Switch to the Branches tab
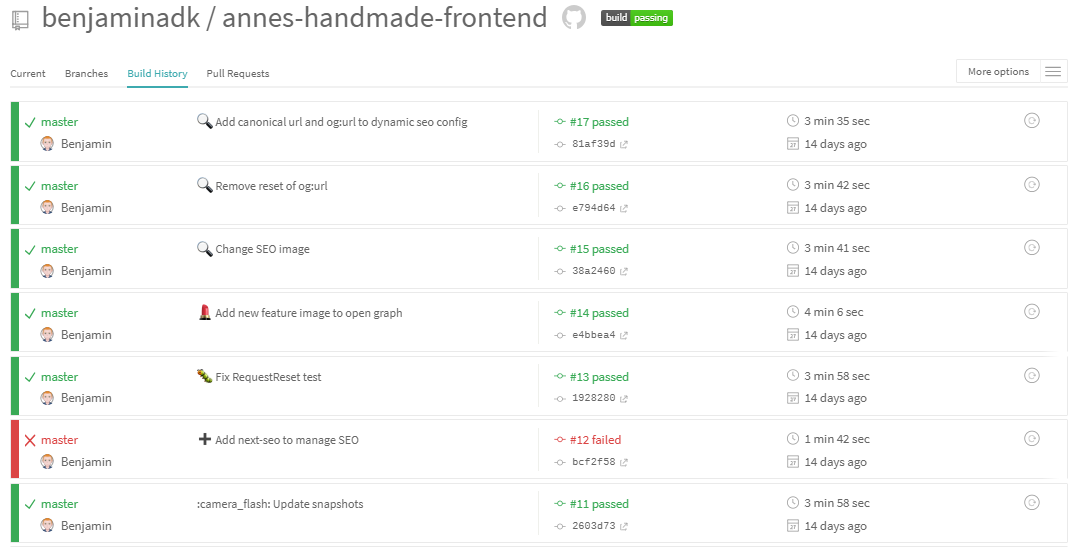Viewport: 1074px width, 547px height. [x=86, y=73]
